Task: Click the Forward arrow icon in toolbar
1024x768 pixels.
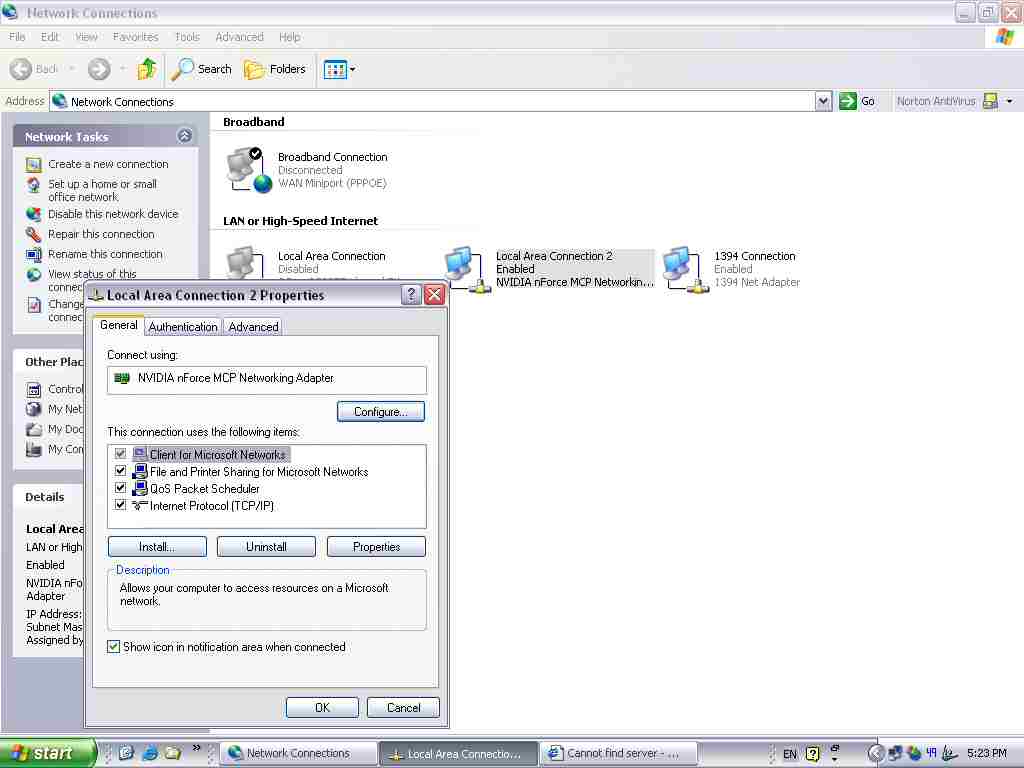Action: click(x=99, y=69)
